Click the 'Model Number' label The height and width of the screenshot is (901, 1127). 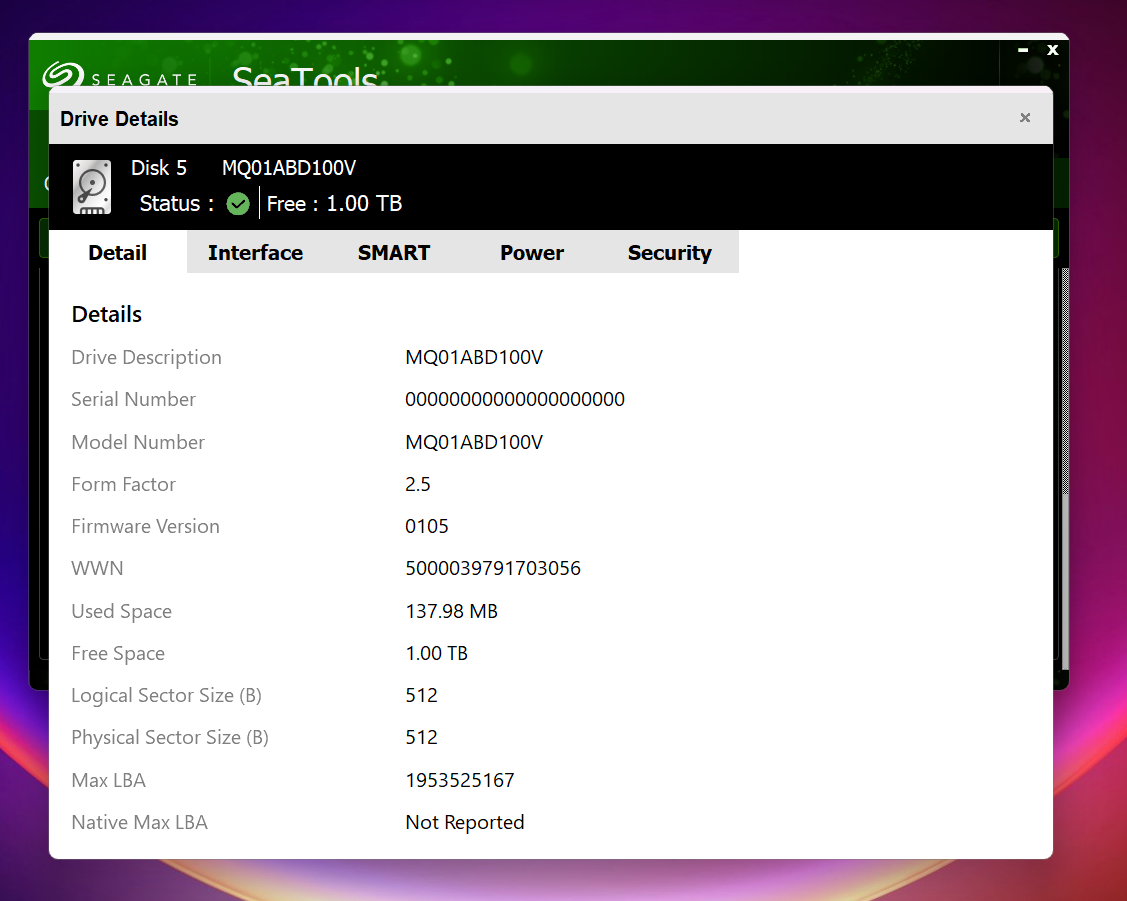click(138, 442)
